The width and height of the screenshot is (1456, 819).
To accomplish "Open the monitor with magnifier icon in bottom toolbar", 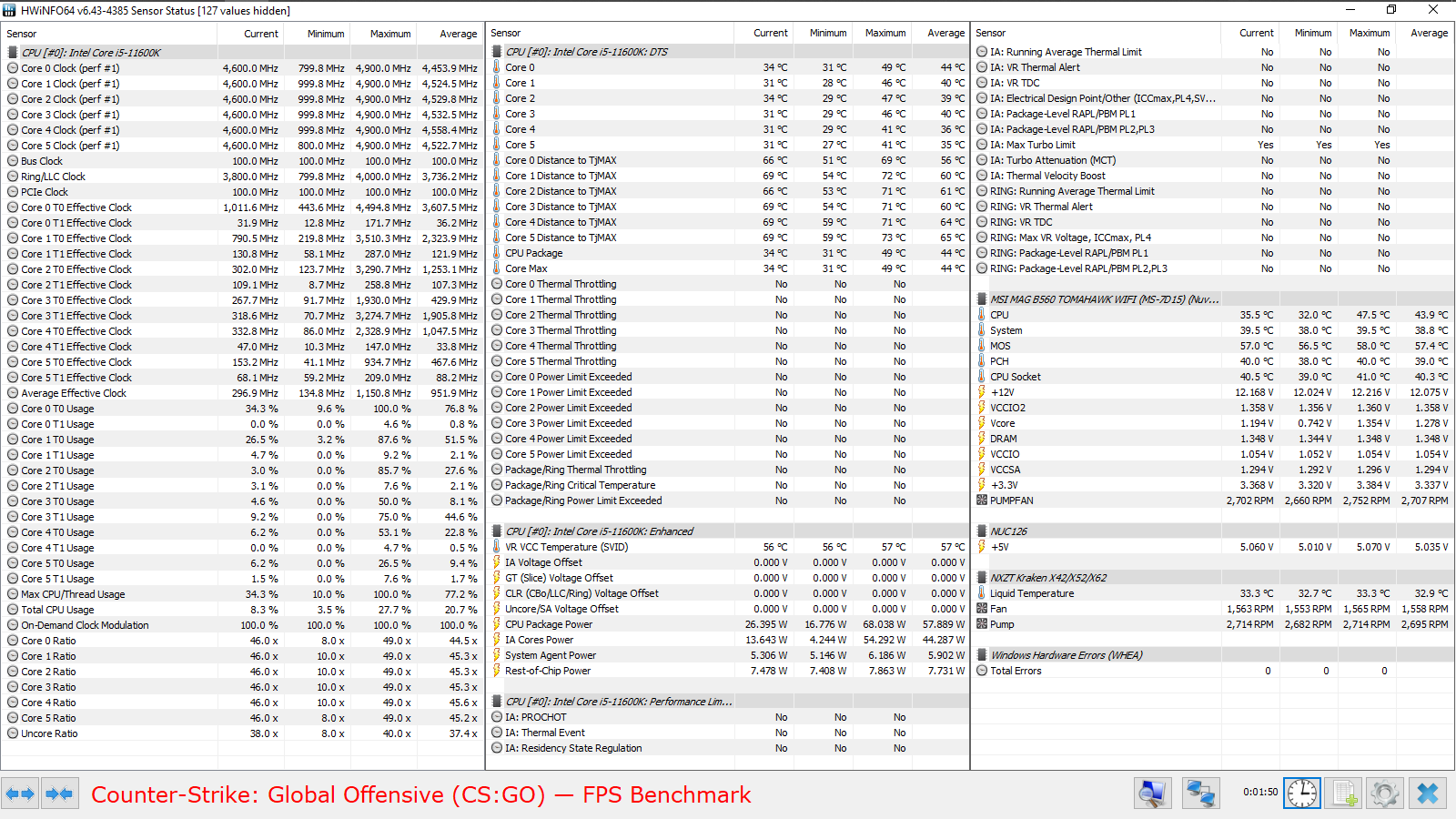I will 1152,794.
